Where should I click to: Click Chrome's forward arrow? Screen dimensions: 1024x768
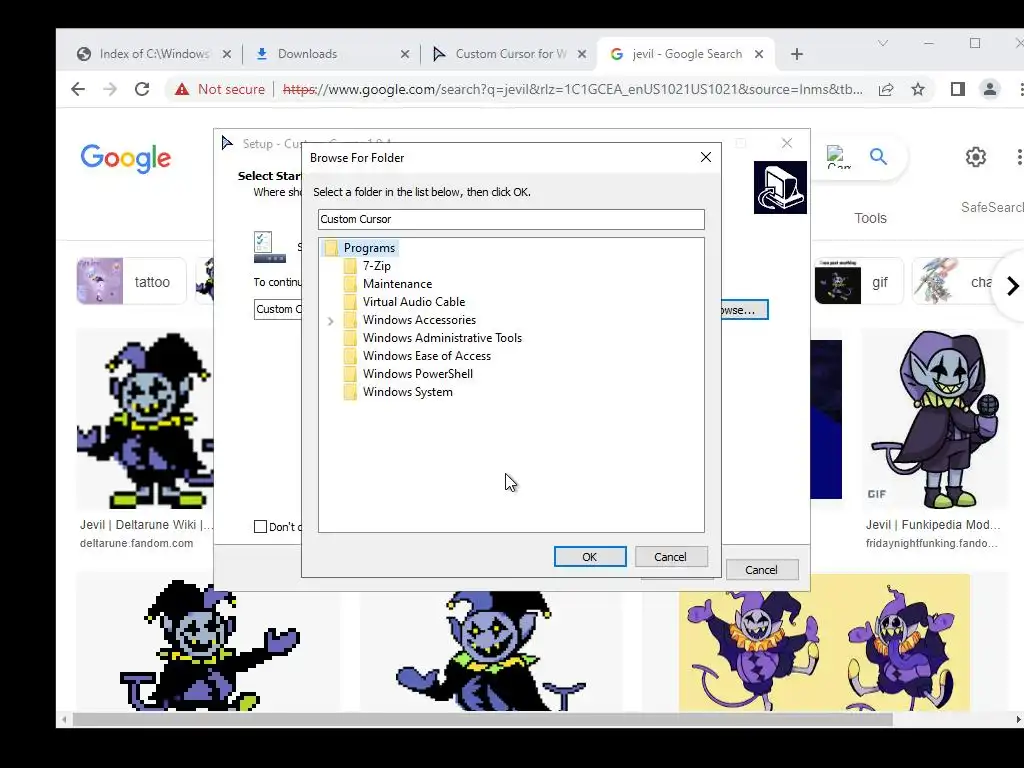(110, 89)
